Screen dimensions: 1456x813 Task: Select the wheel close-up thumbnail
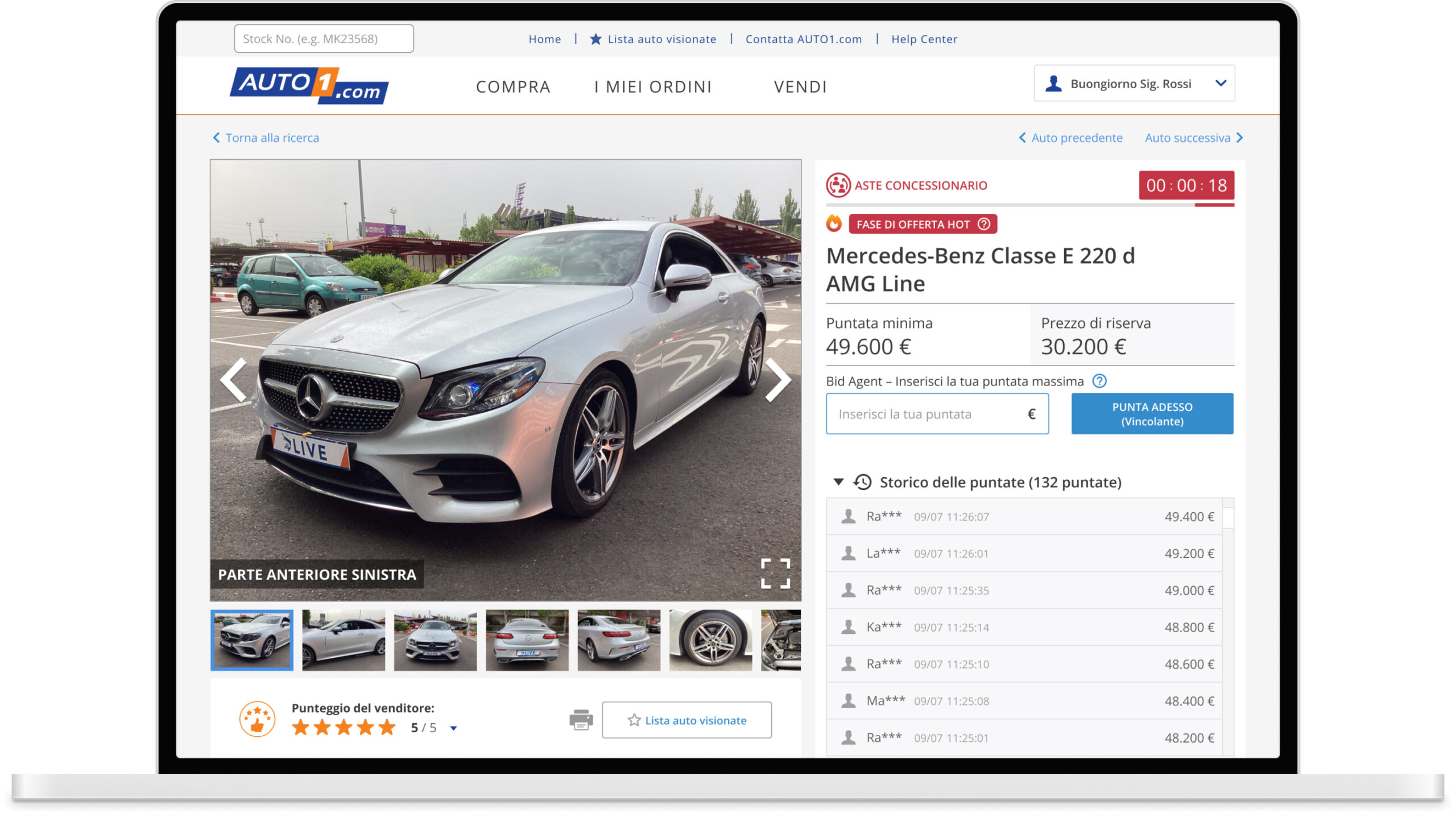[710, 640]
